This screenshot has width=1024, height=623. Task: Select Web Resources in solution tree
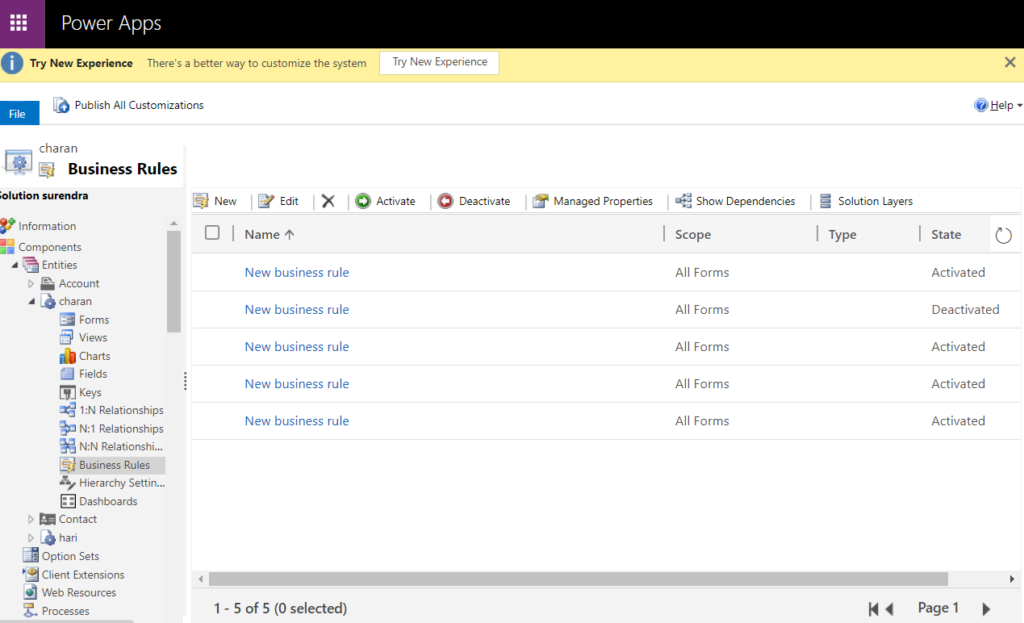tap(79, 592)
